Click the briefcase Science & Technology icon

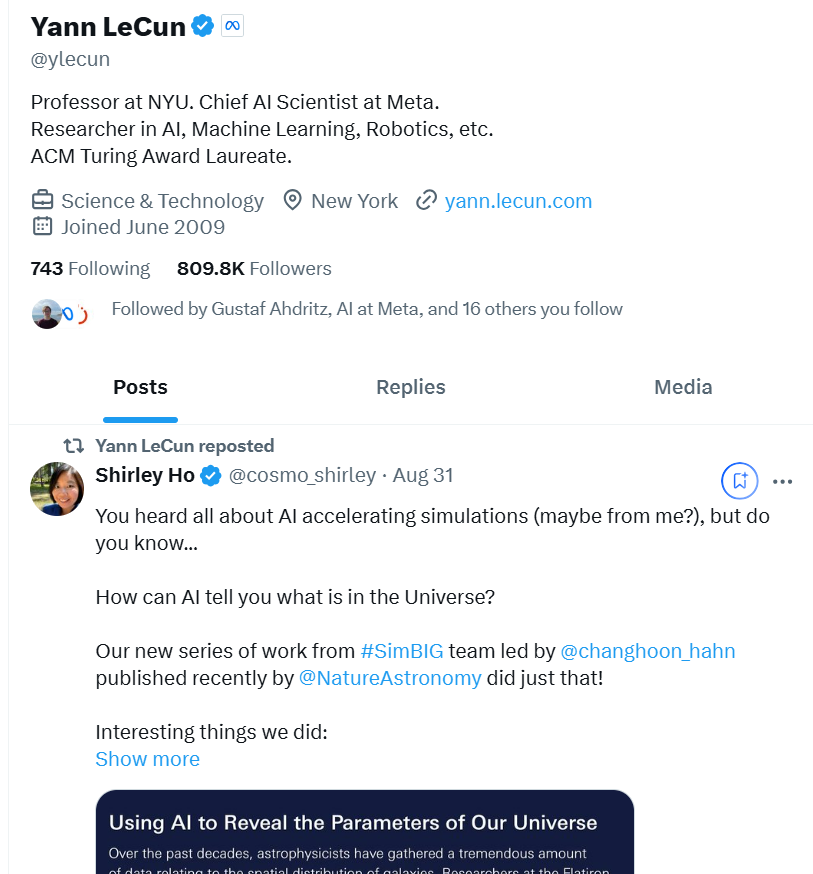42,201
